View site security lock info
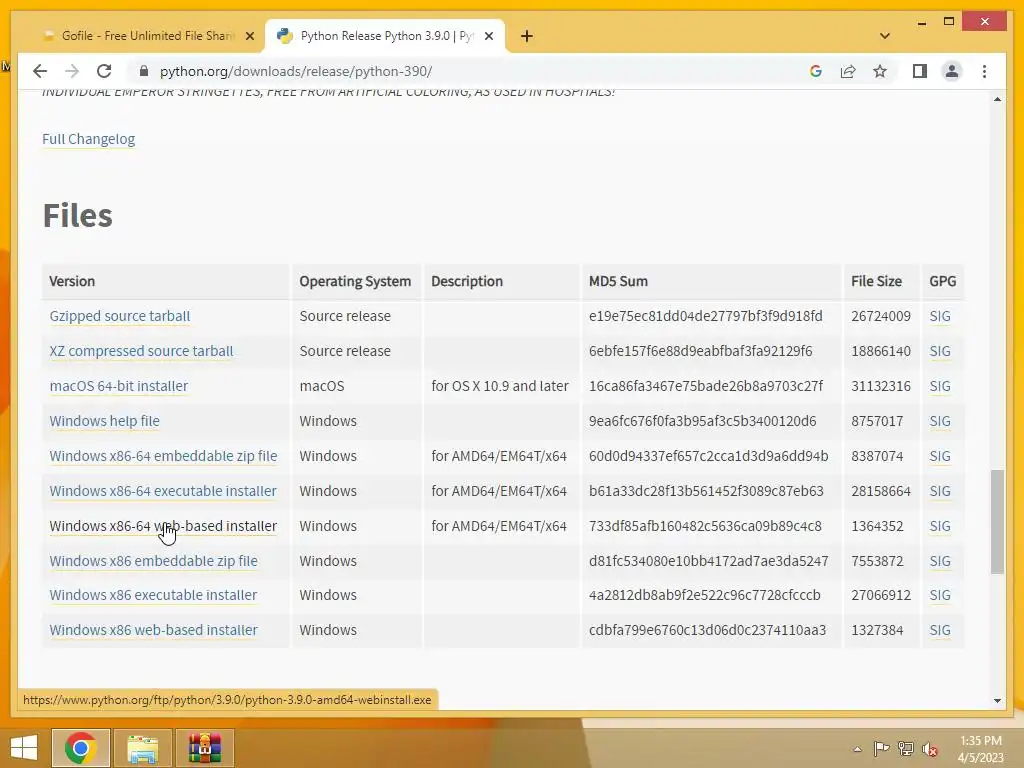The width and height of the screenshot is (1024, 768). pos(144,71)
